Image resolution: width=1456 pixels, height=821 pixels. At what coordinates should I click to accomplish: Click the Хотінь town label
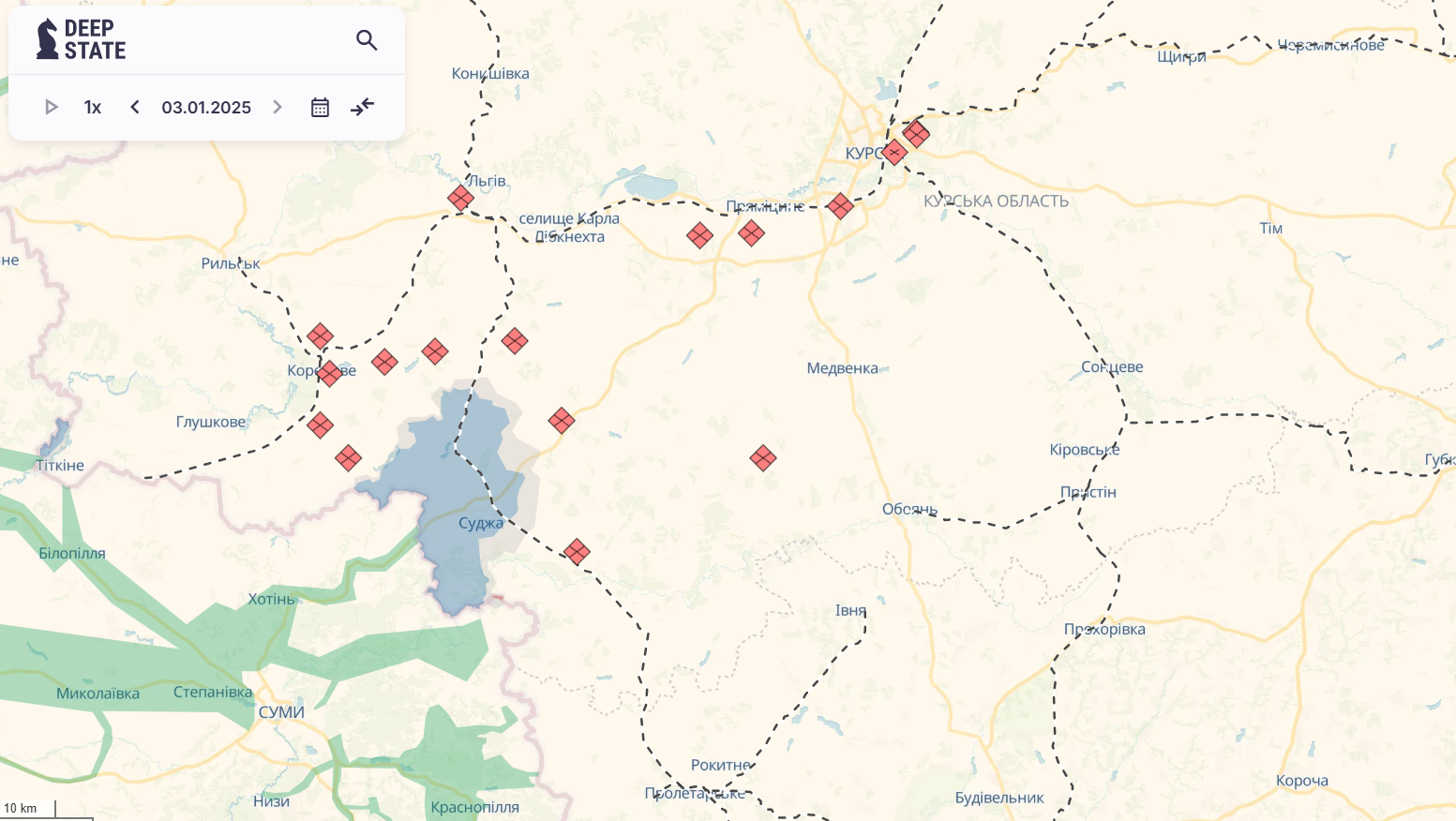click(x=271, y=599)
